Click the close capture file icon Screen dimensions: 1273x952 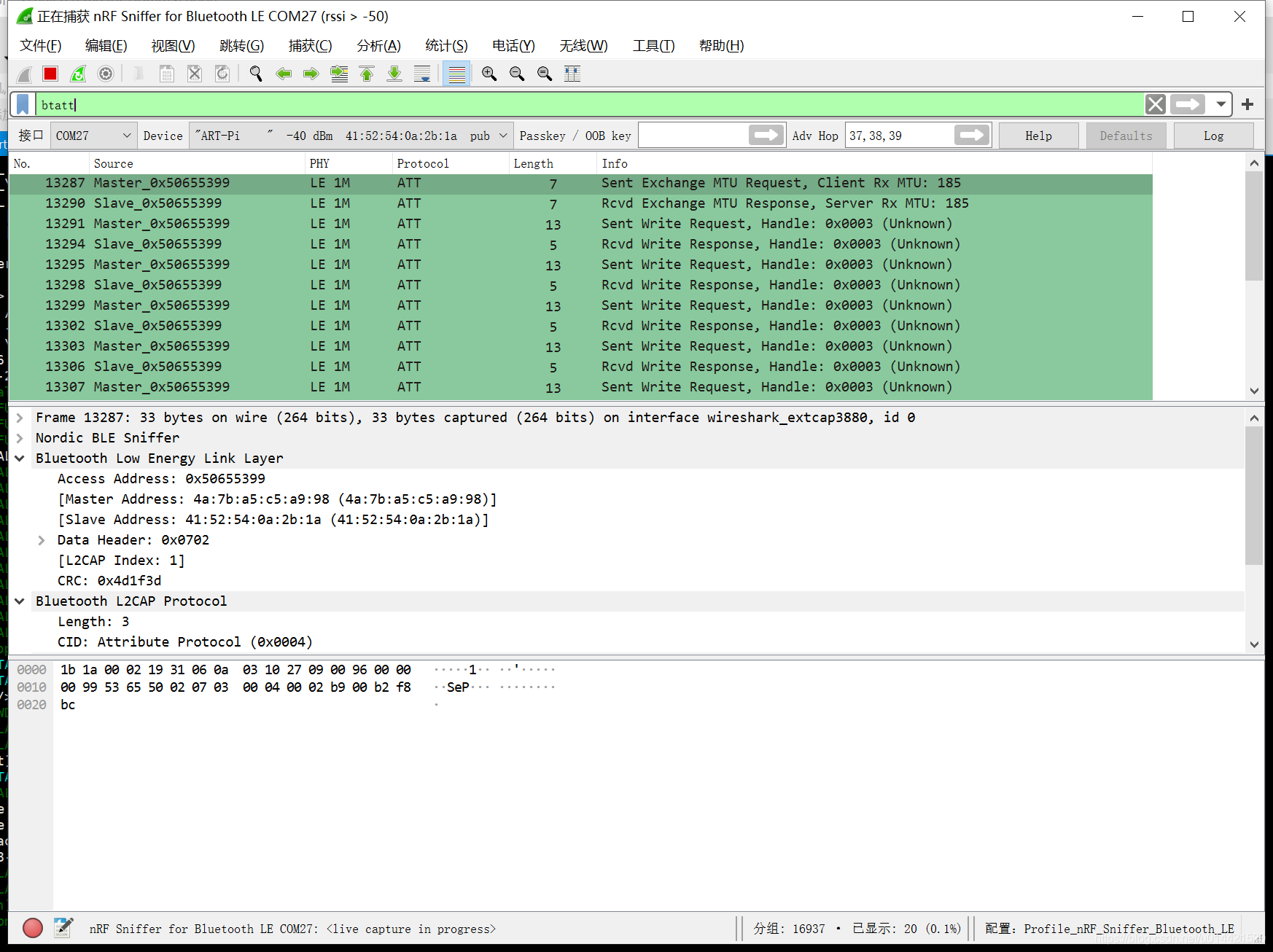pyautogui.click(x=195, y=74)
